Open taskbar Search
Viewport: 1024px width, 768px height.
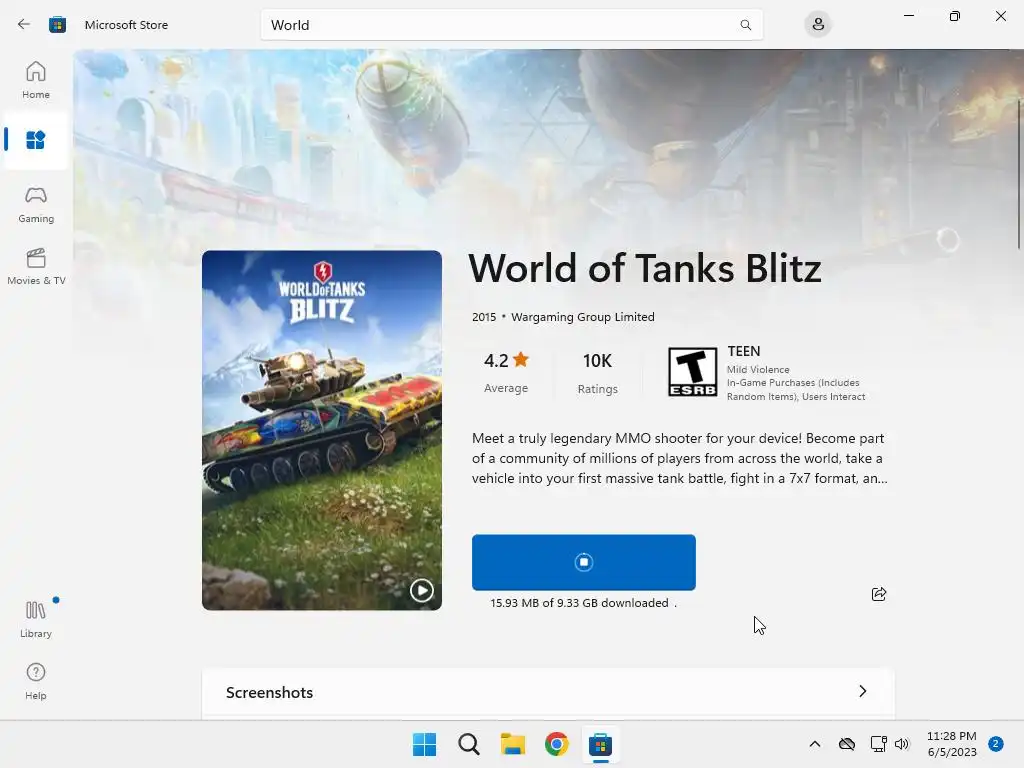(469, 744)
